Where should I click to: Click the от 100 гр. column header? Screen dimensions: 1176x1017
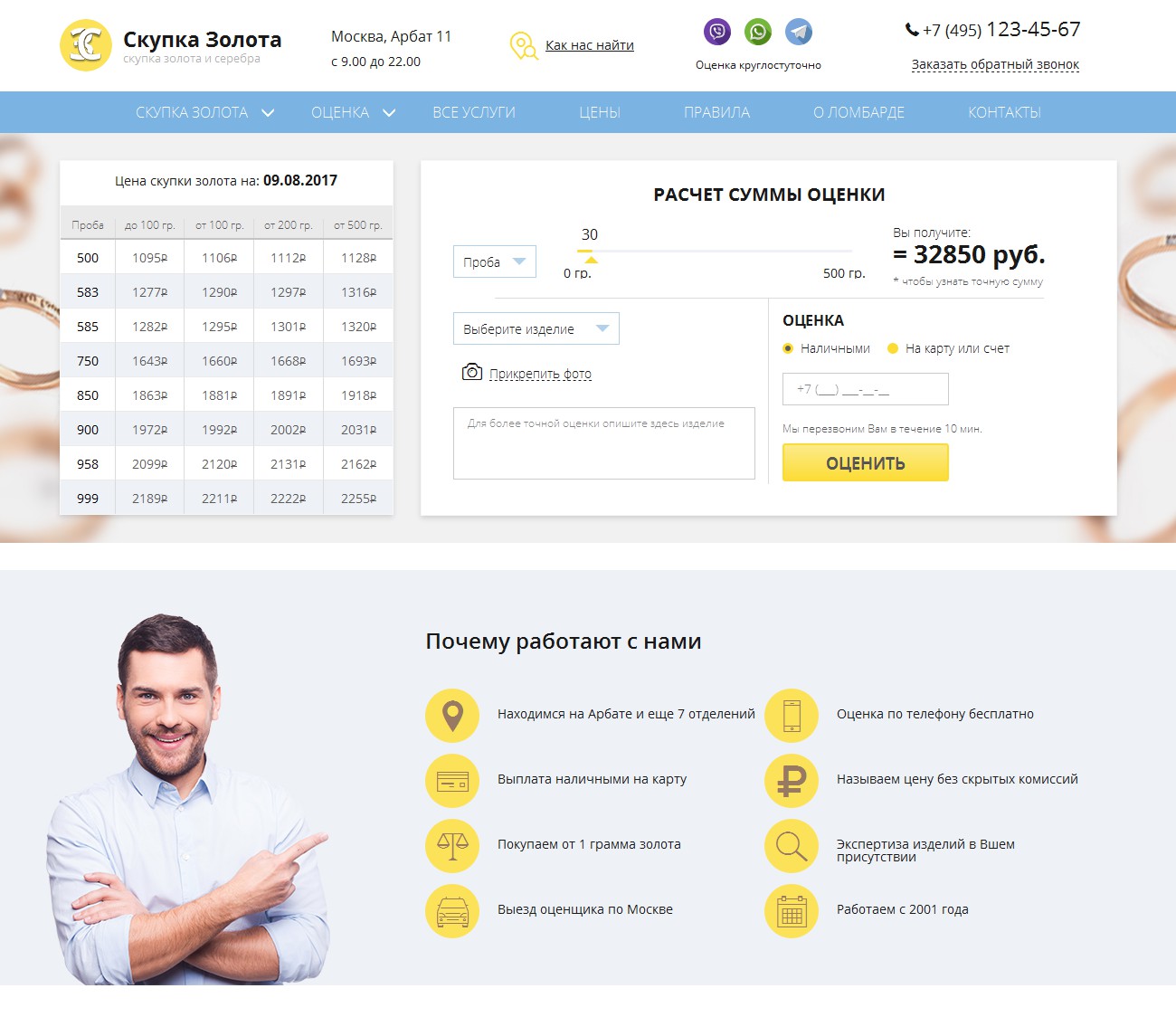pyautogui.click(x=219, y=225)
